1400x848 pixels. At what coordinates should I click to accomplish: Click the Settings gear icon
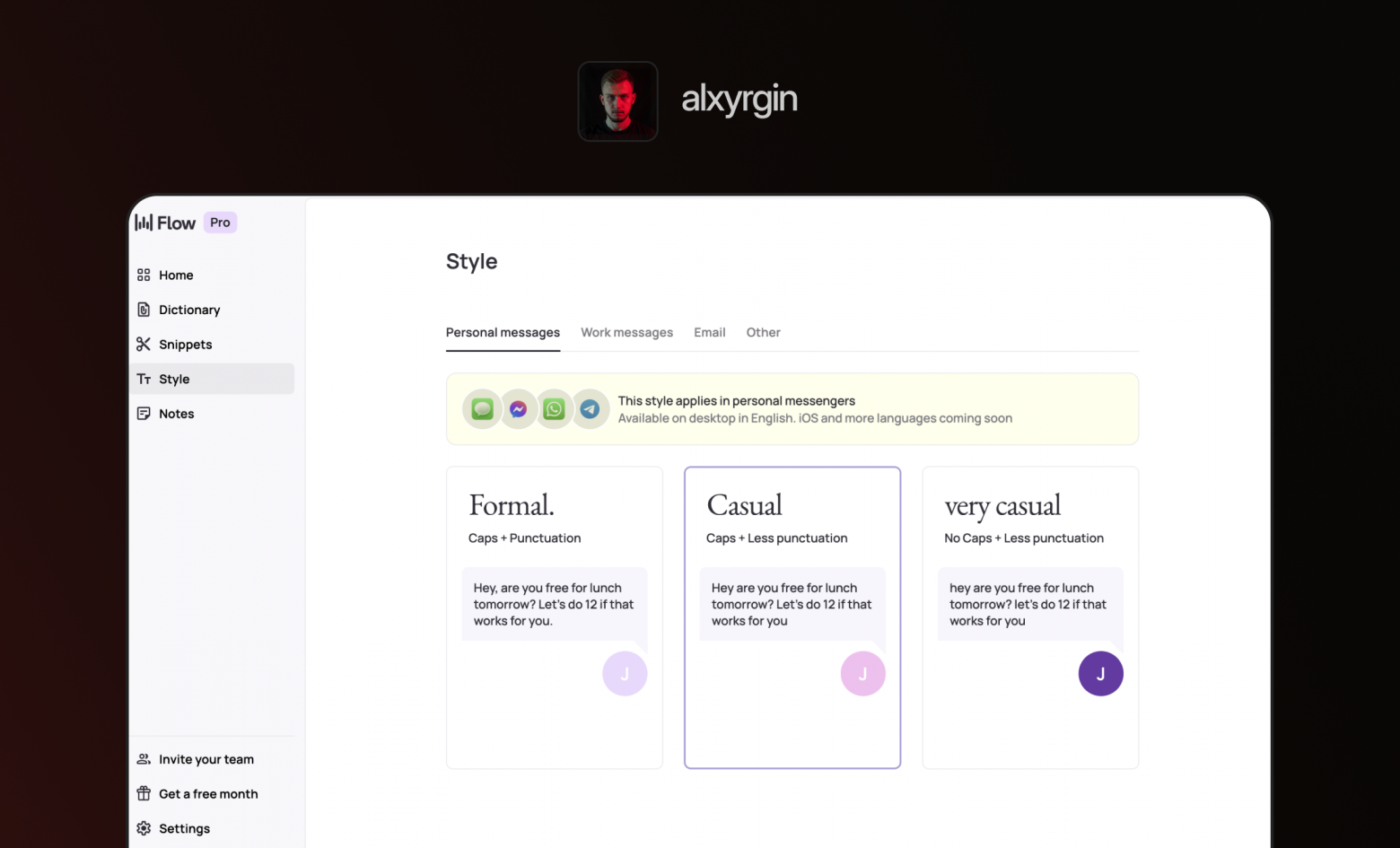pos(144,828)
